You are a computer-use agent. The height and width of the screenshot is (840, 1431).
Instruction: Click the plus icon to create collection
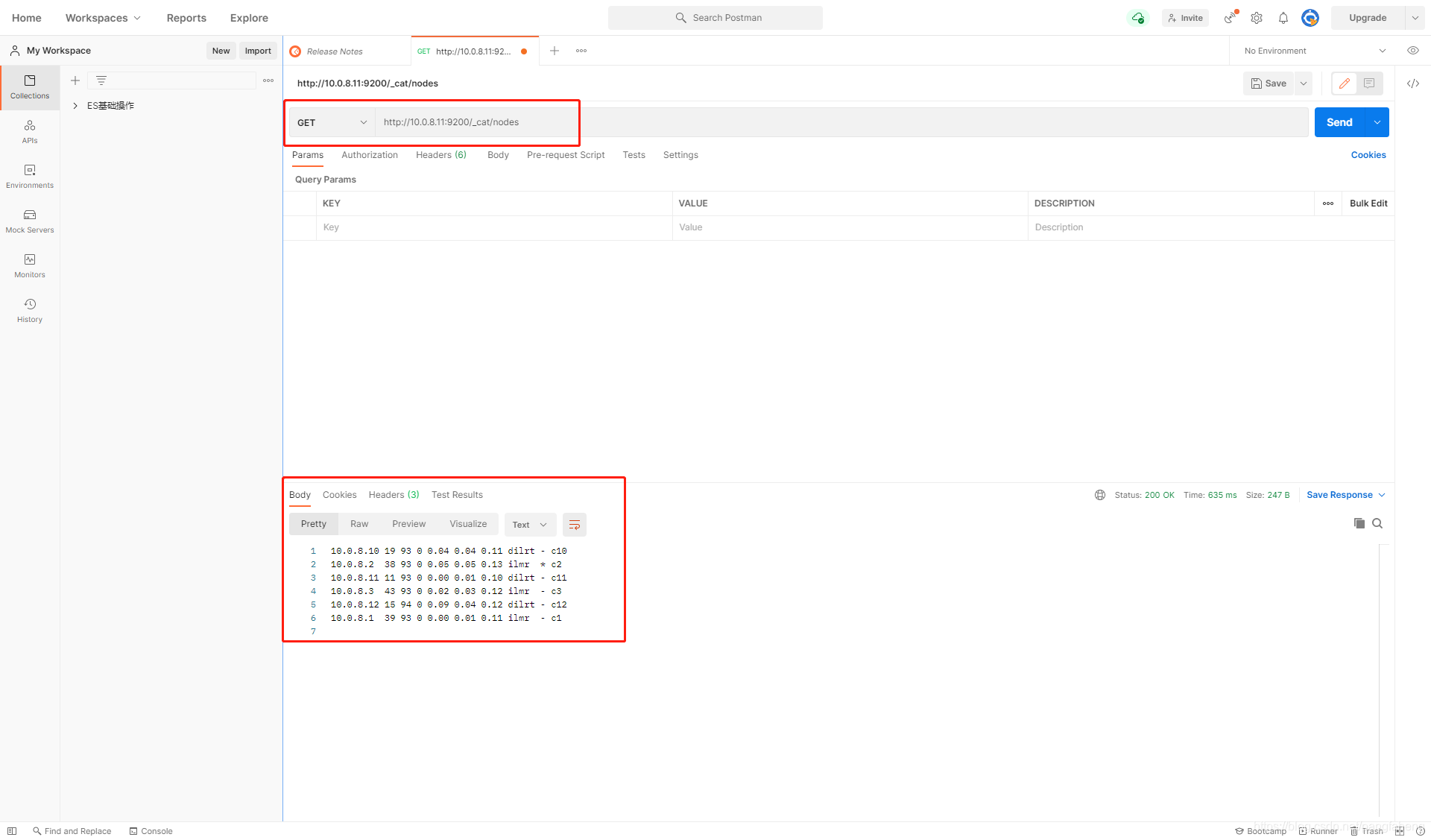coord(75,80)
